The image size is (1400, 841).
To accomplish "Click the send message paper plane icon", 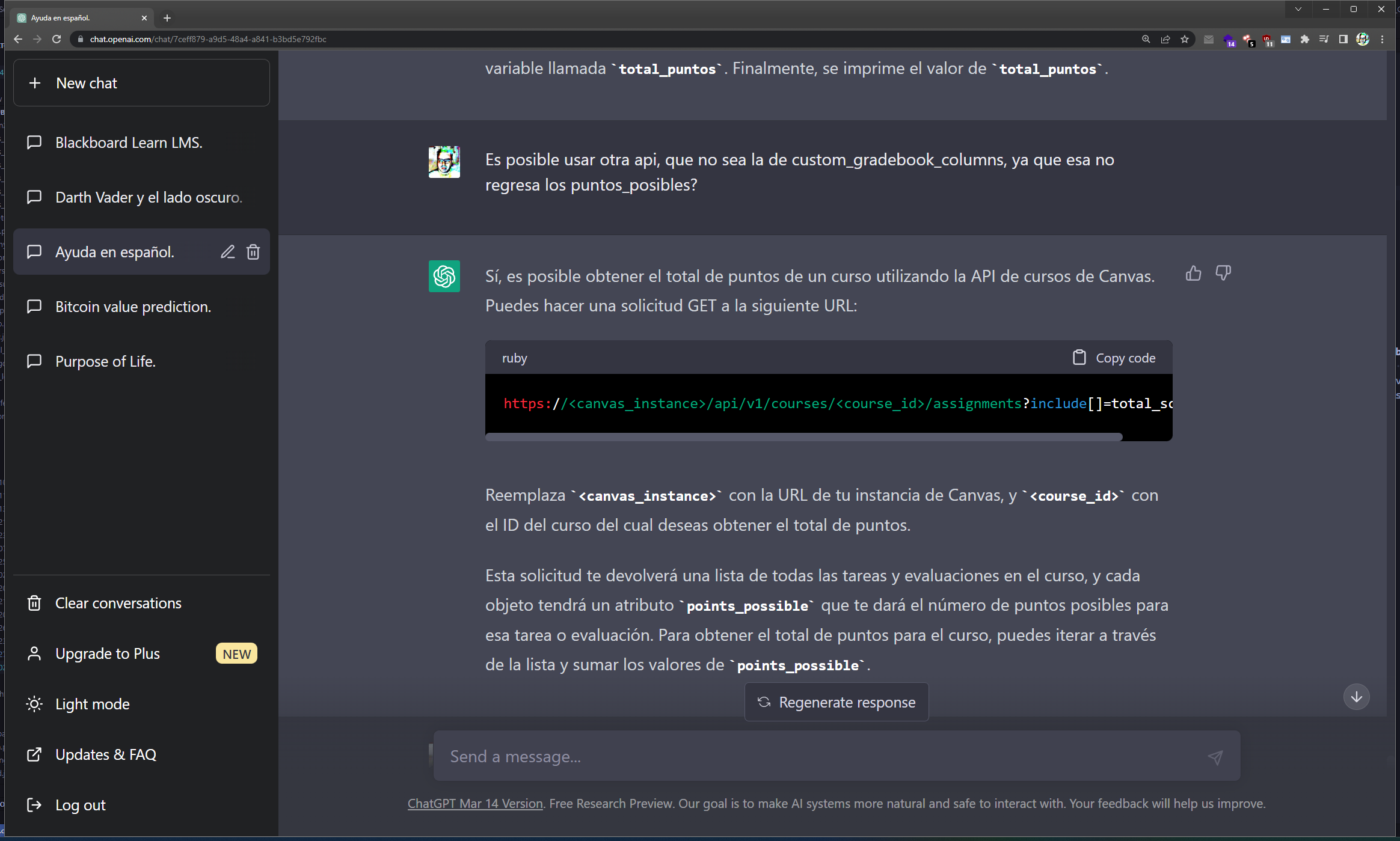I will click(x=1215, y=757).
